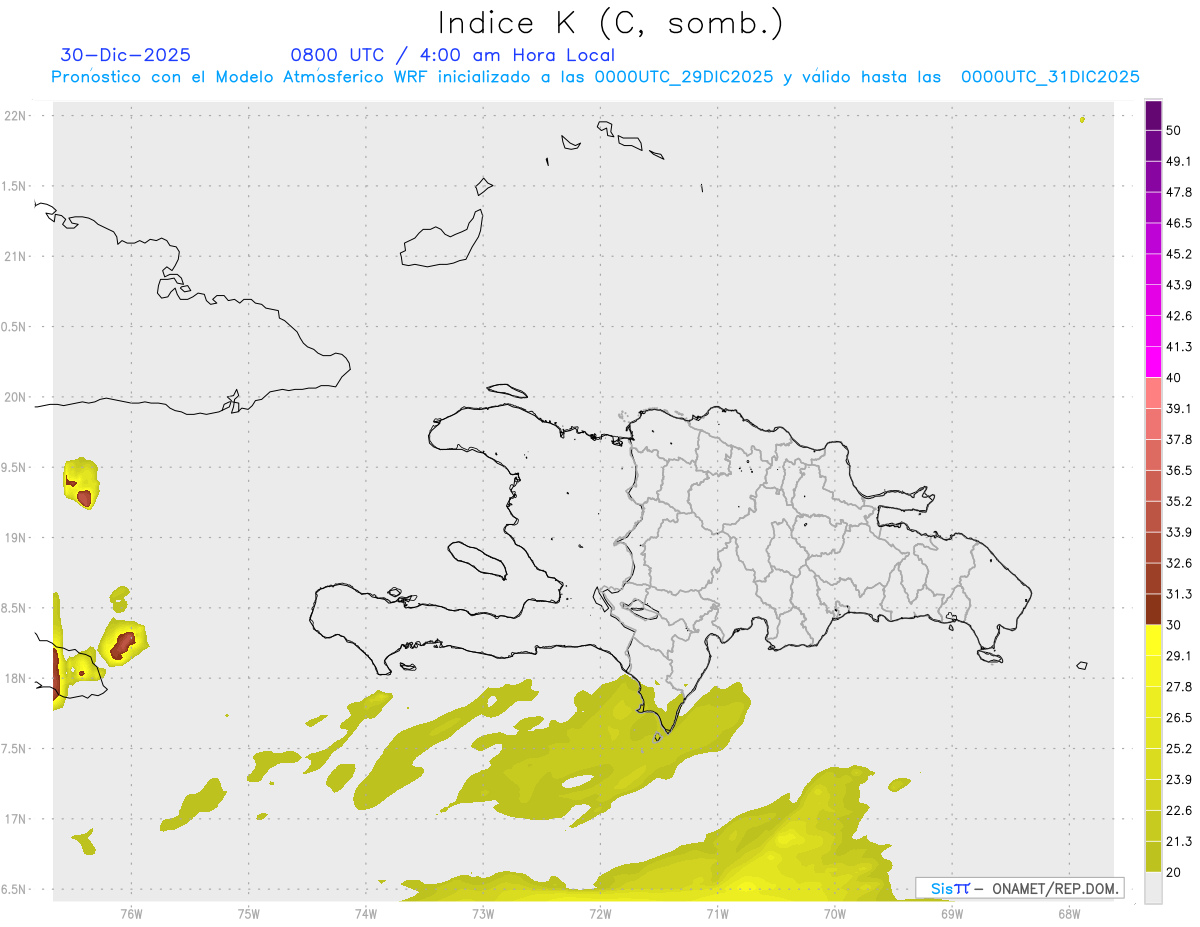Click the legend value "49.1"
The height and width of the screenshot is (927, 1200).
1179,161
